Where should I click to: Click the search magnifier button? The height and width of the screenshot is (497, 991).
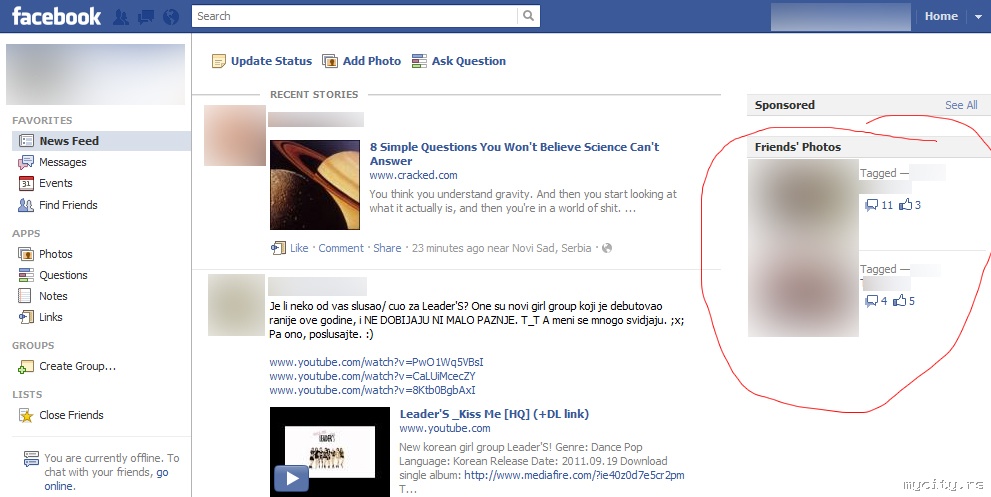(528, 16)
